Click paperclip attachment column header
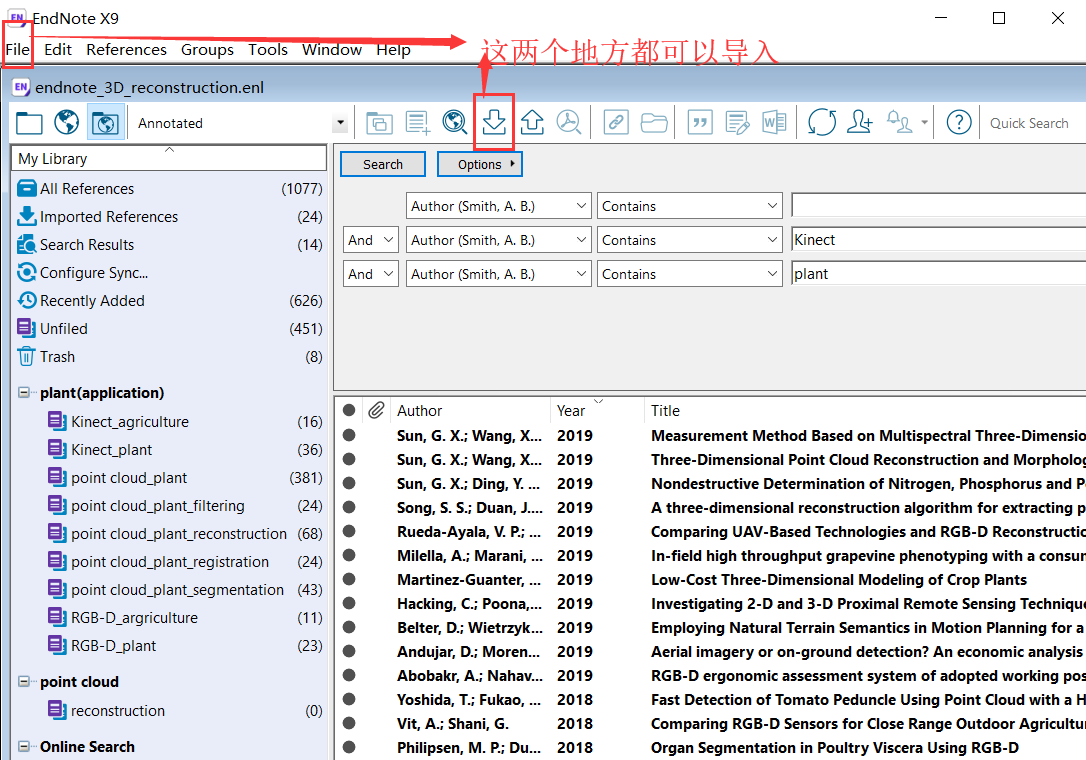This screenshot has height=760, width=1086. click(x=376, y=411)
